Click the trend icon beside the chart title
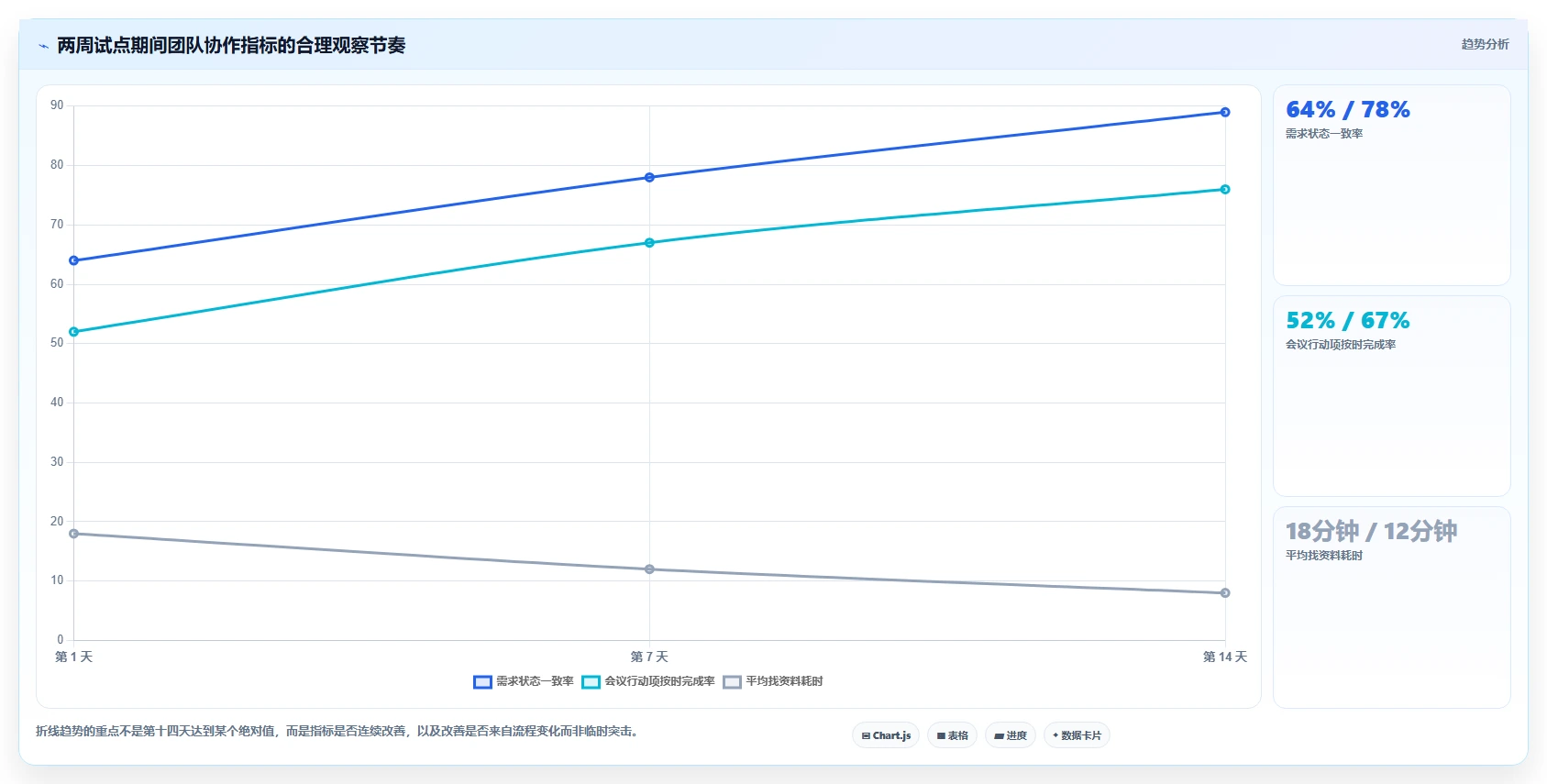Viewport: 1547px width, 784px height. point(43,46)
